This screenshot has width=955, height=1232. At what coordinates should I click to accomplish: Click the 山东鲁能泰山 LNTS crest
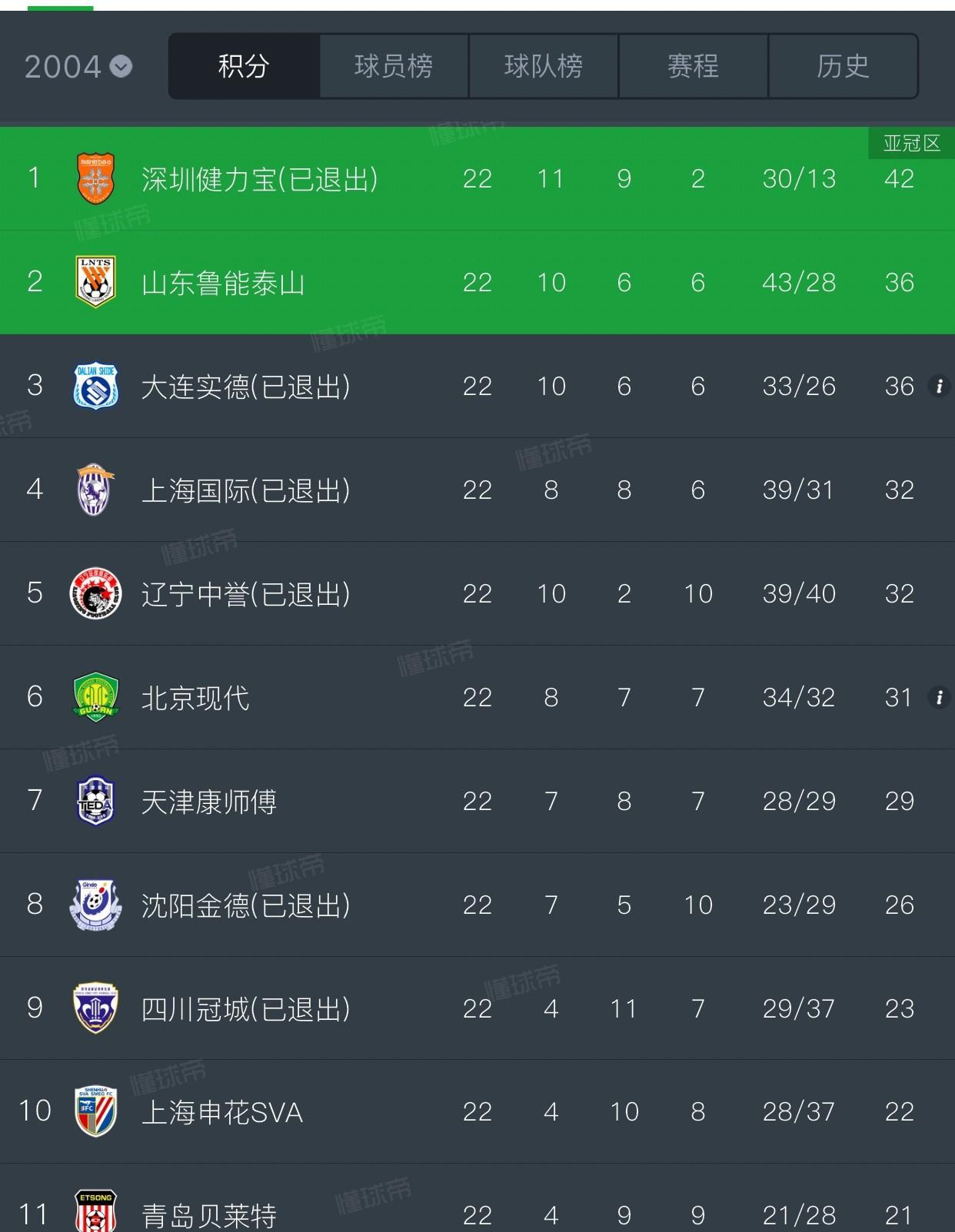95,282
